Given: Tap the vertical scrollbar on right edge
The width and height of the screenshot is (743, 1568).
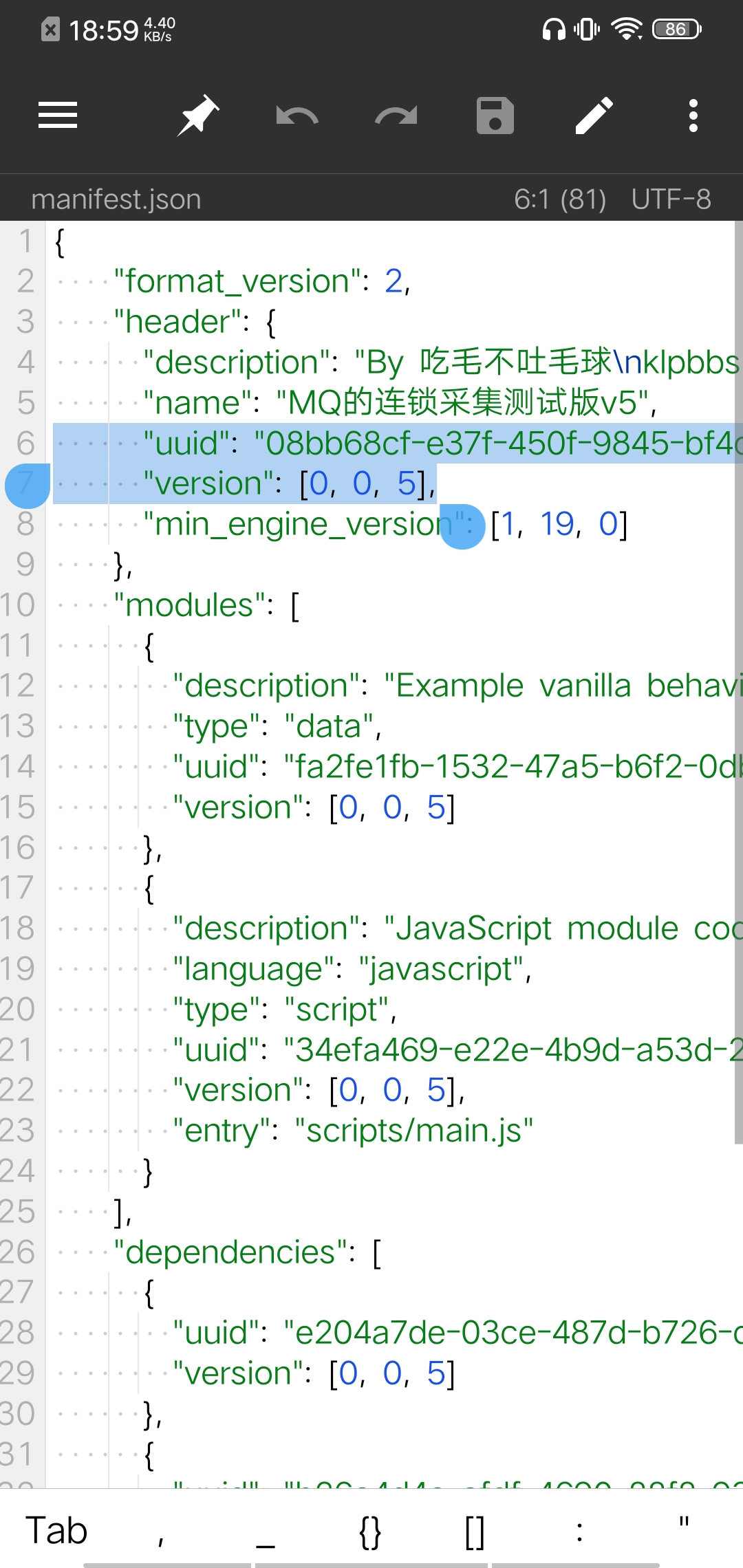Looking at the screenshot, I should (738, 682).
